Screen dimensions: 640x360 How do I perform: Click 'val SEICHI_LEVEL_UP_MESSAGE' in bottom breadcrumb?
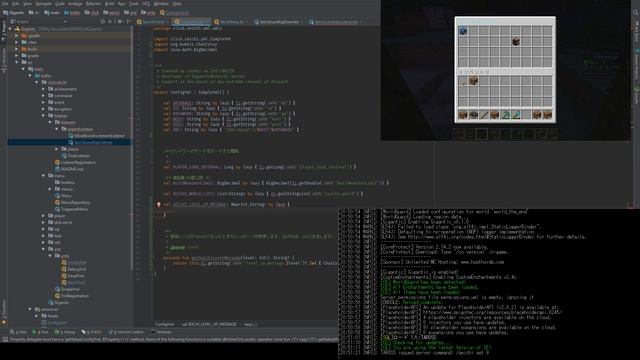tap(208, 324)
